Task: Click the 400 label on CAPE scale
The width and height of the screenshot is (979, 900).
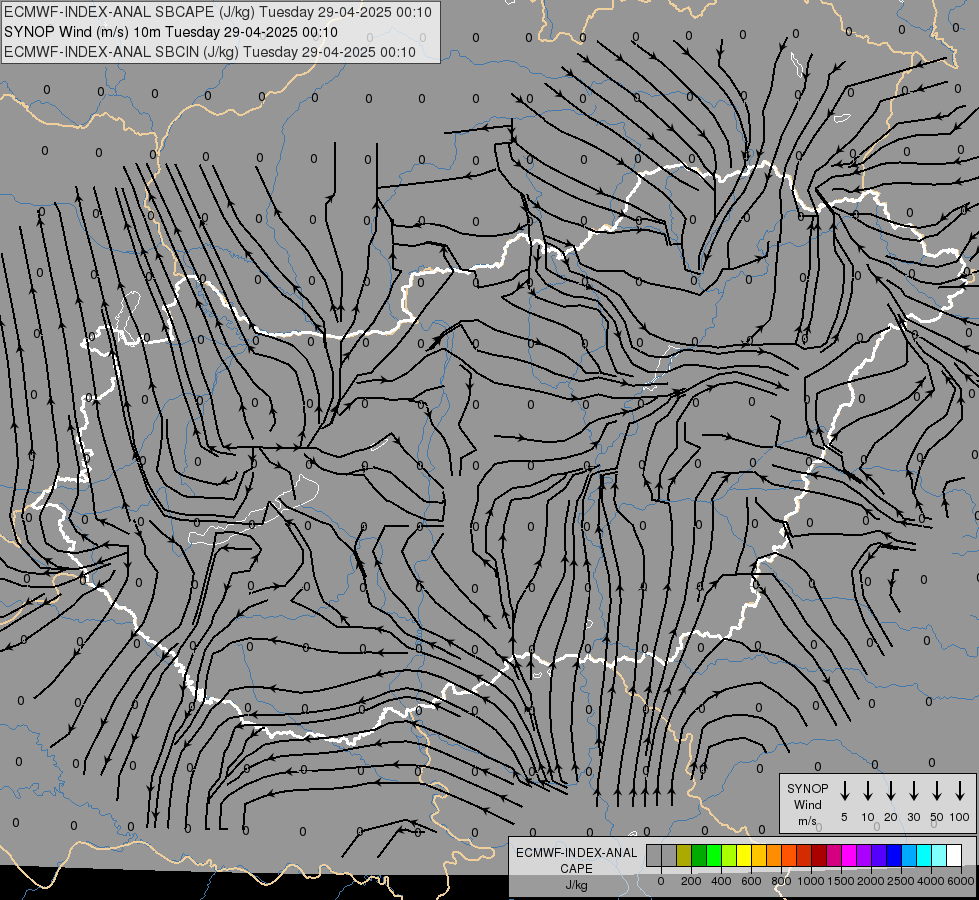Action: [x=721, y=881]
